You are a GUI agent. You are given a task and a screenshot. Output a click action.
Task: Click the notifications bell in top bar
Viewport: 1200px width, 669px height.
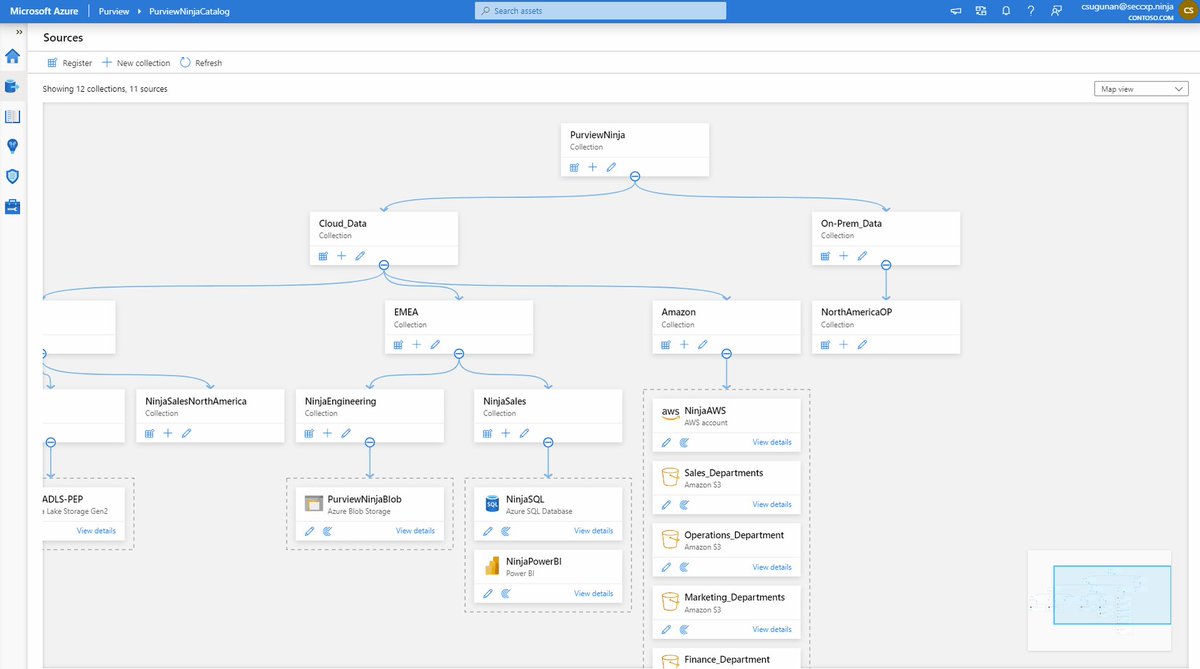1005,11
